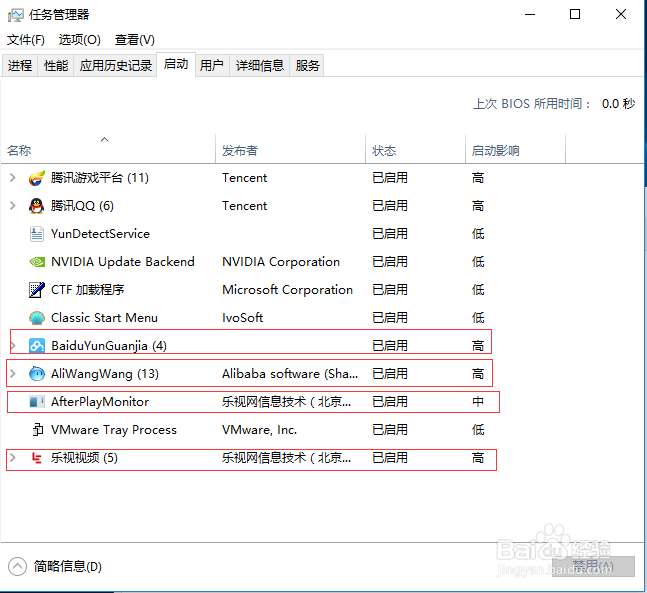Open the 选项(O) menu
Screen dimensions: 647x593
pos(80,40)
